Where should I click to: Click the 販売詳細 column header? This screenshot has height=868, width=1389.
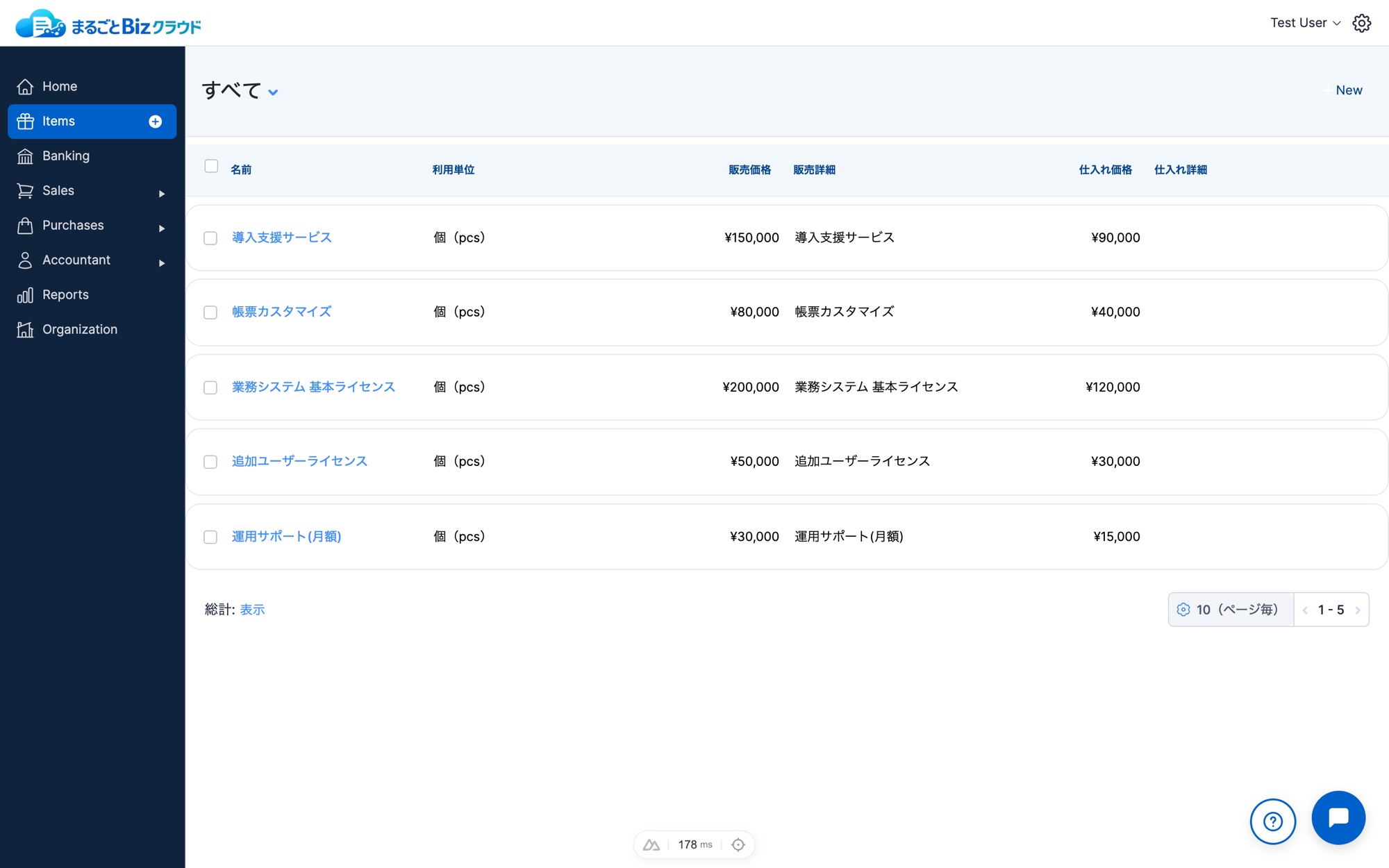coord(814,170)
